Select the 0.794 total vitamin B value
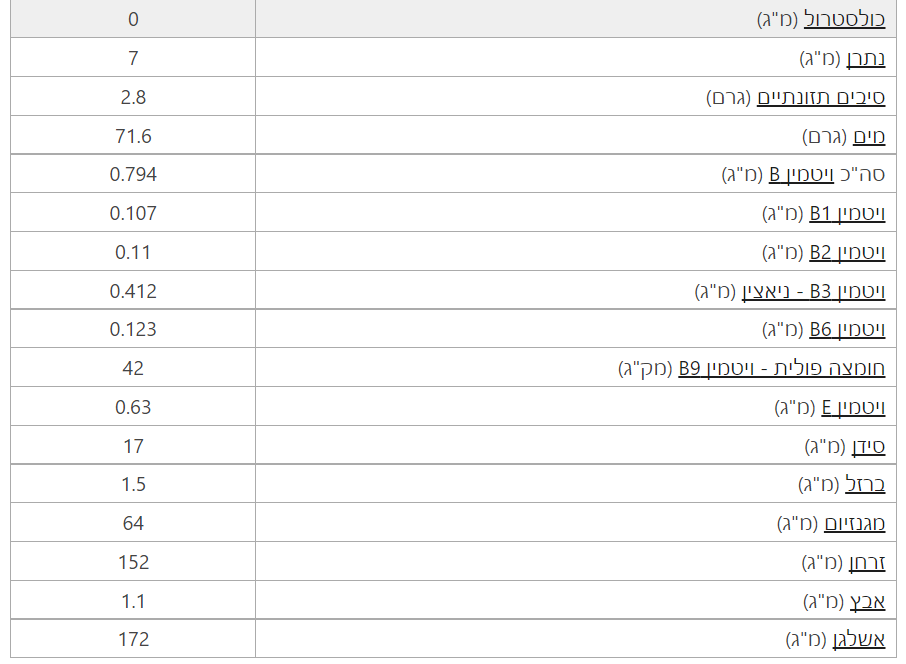906x664 pixels. [x=133, y=175]
